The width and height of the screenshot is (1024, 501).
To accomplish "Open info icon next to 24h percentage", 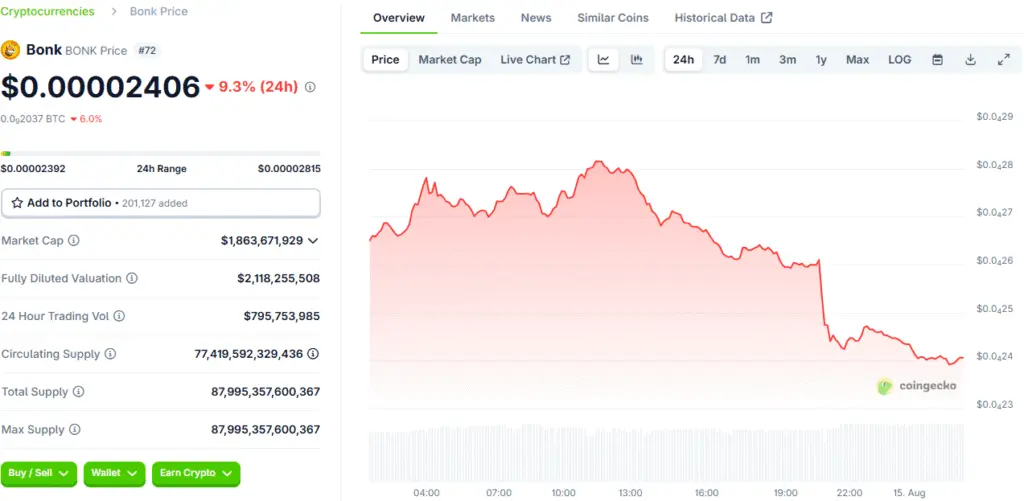I will [x=310, y=87].
